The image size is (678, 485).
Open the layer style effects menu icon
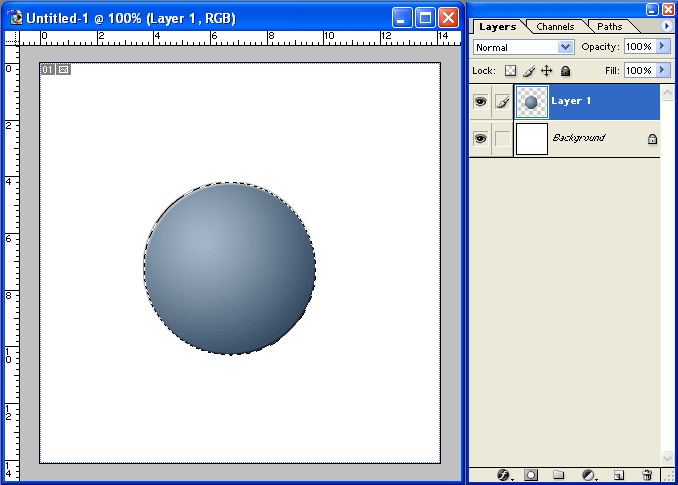(x=503, y=475)
